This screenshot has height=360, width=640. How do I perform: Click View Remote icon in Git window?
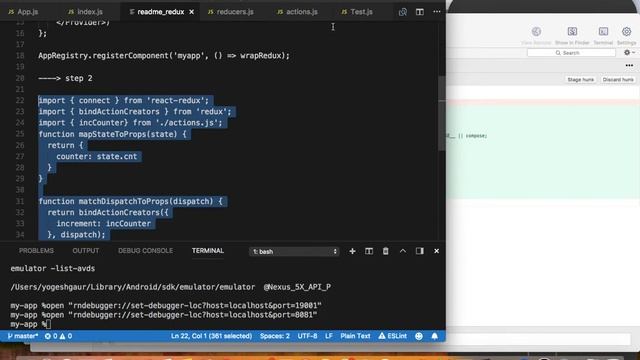(536, 35)
